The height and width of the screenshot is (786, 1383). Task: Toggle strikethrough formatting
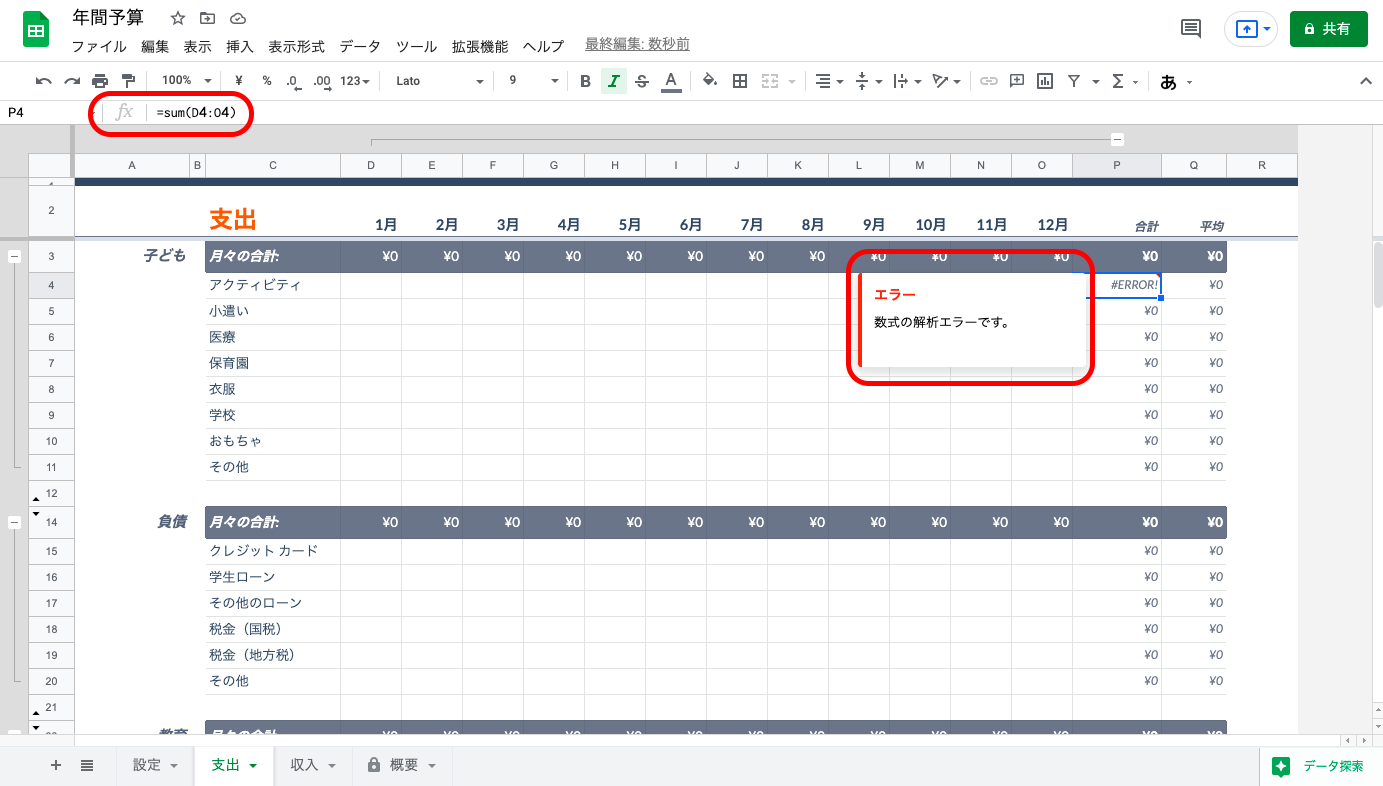(642, 81)
